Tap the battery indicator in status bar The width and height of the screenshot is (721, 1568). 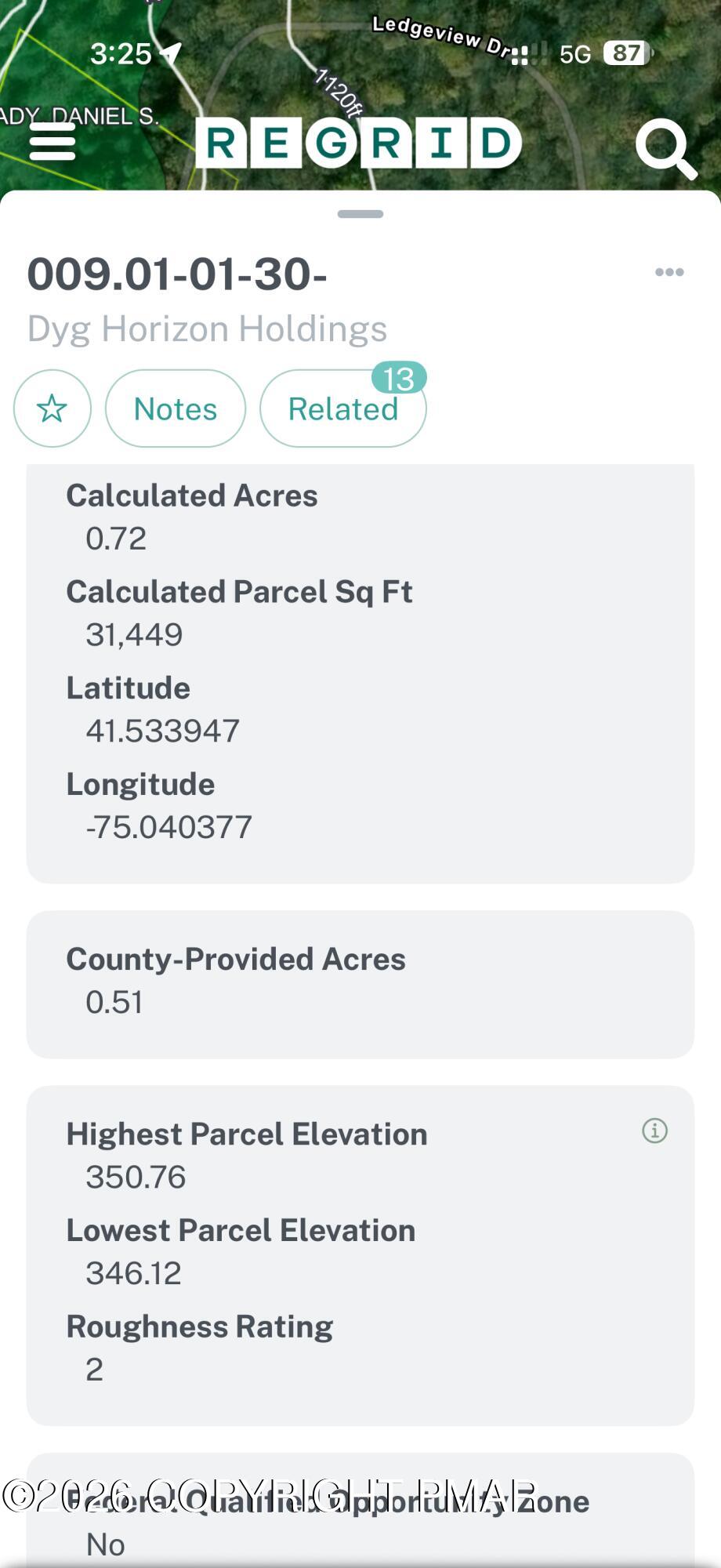[627, 53]
